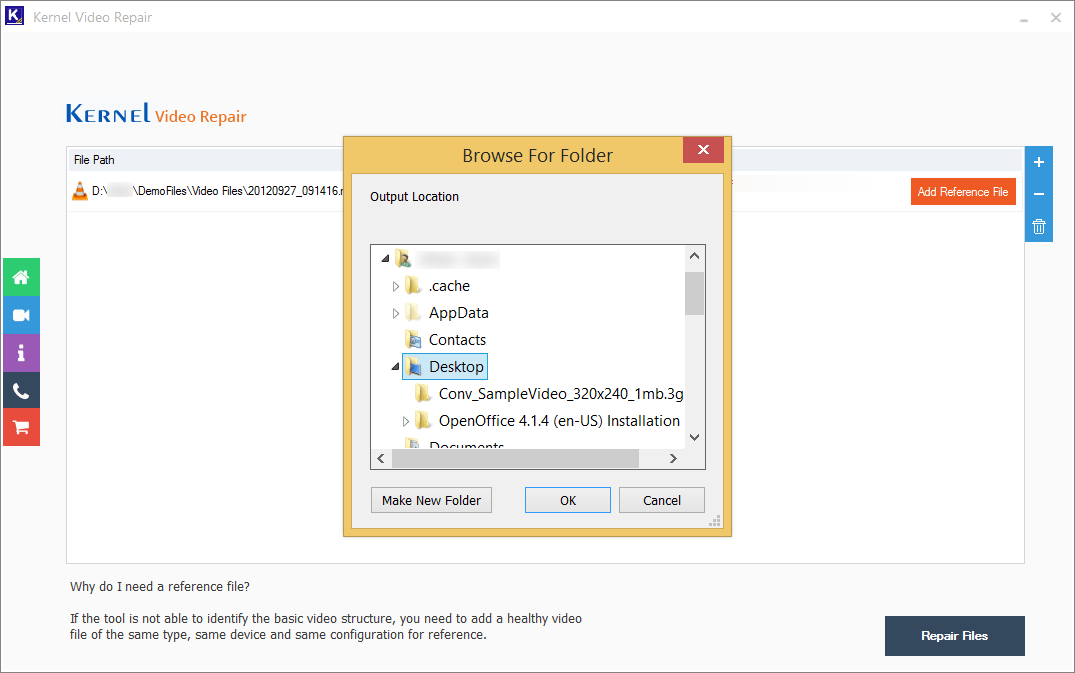Click the horizontal scroll left arrow
1075x673 pixels.
(x=381, y=458)
